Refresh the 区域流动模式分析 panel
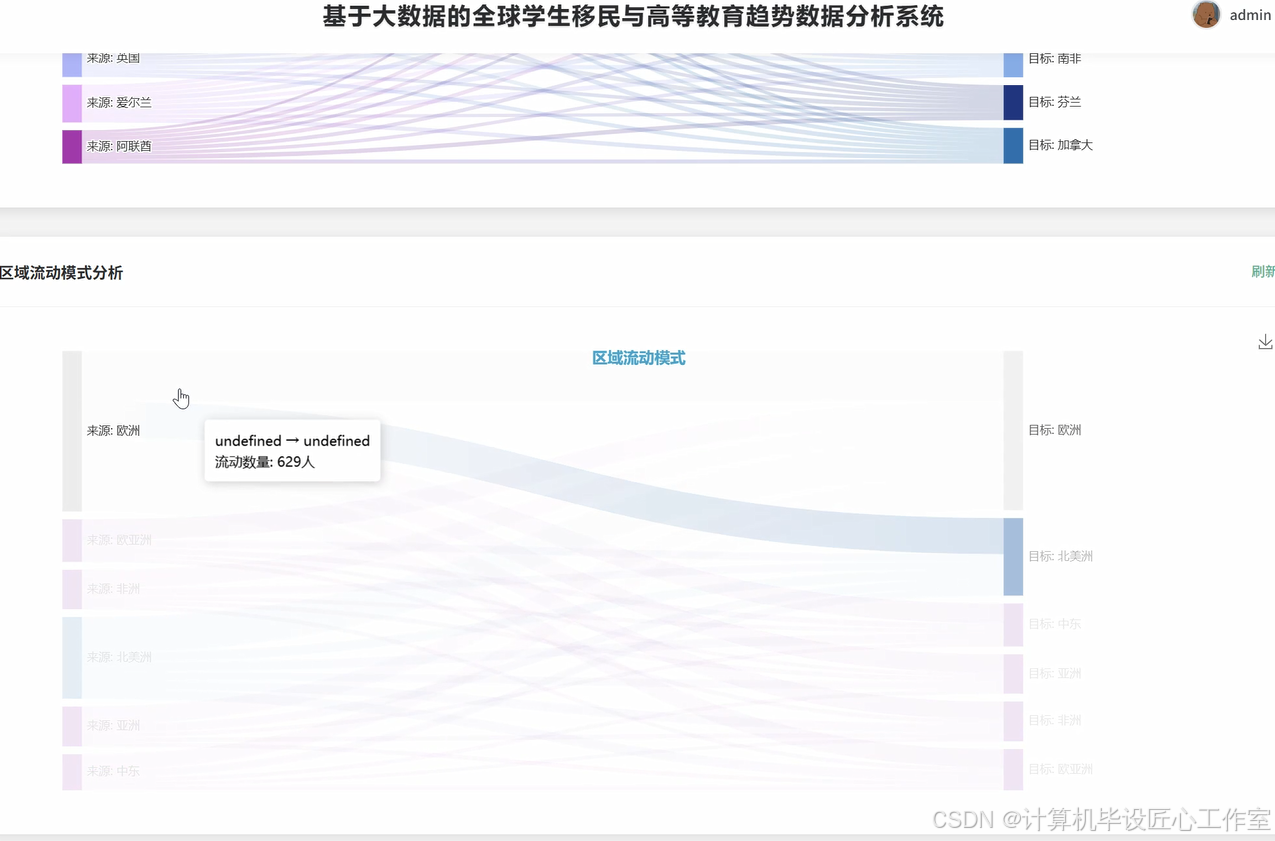Image resolution: width=1275 pixels, height=841 pixels. pyautogui.click(x=1263, y=272)
